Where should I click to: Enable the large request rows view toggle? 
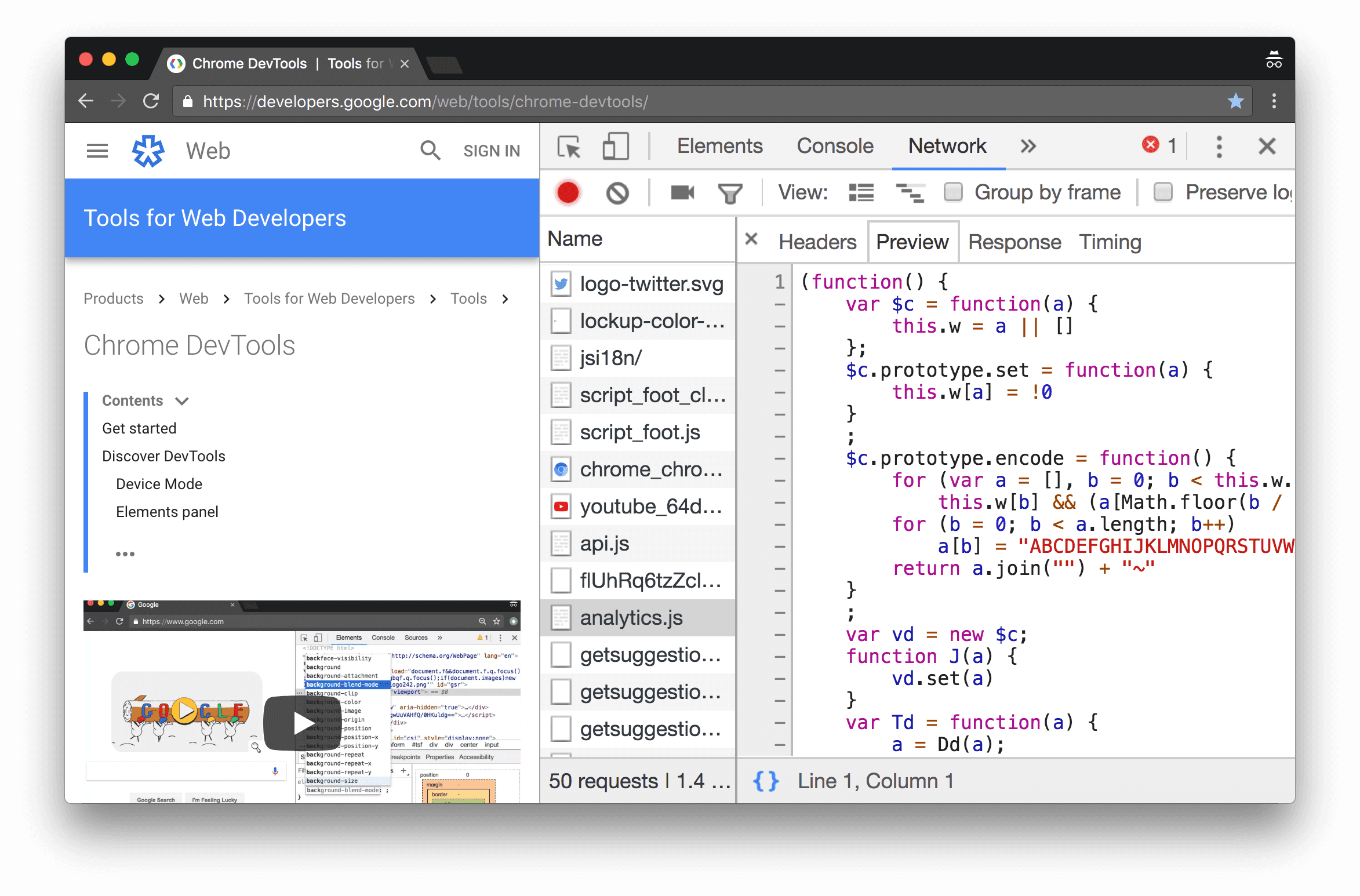(861, 192)
